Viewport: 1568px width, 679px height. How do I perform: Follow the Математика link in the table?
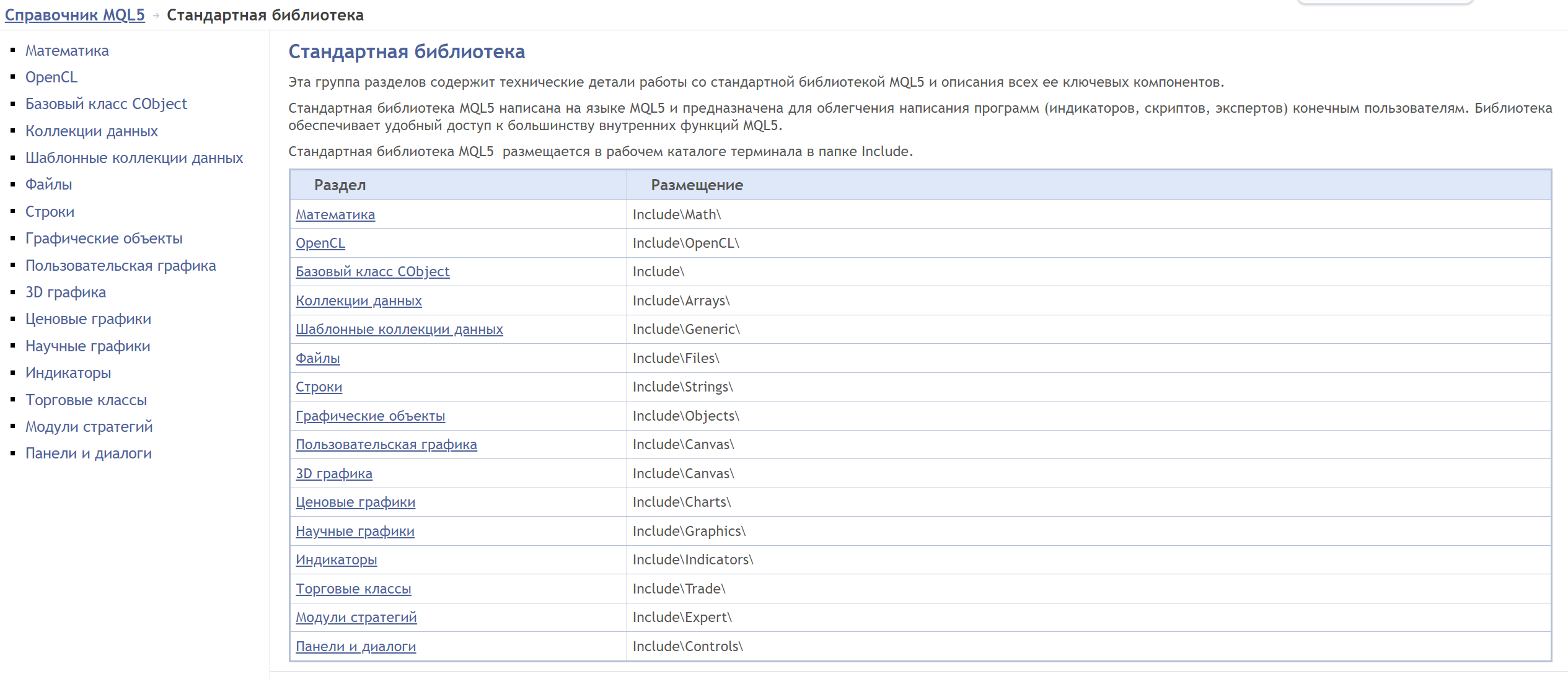click(x=335, y=215)
